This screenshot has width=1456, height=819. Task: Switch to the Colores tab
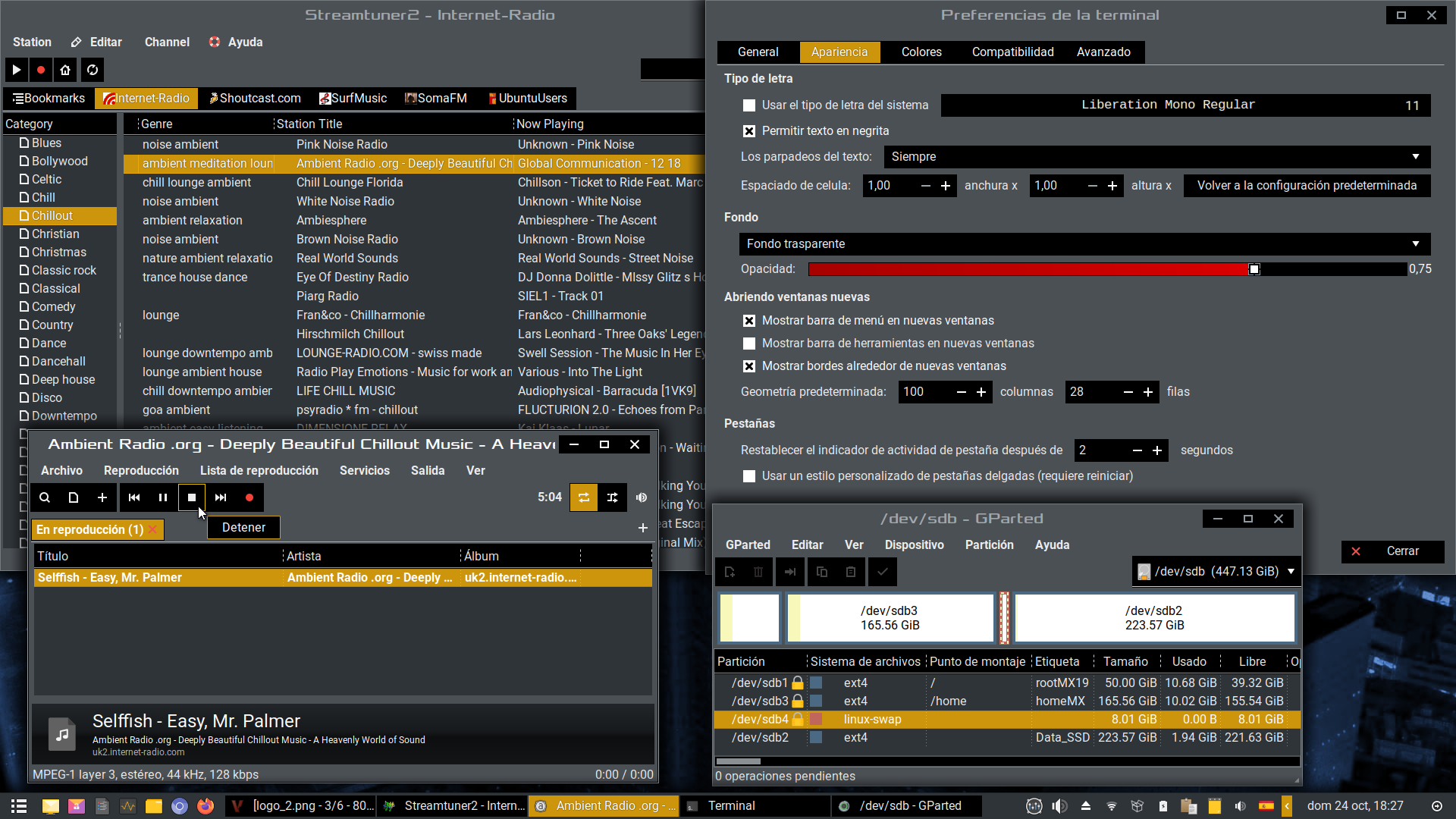(921, 52)
